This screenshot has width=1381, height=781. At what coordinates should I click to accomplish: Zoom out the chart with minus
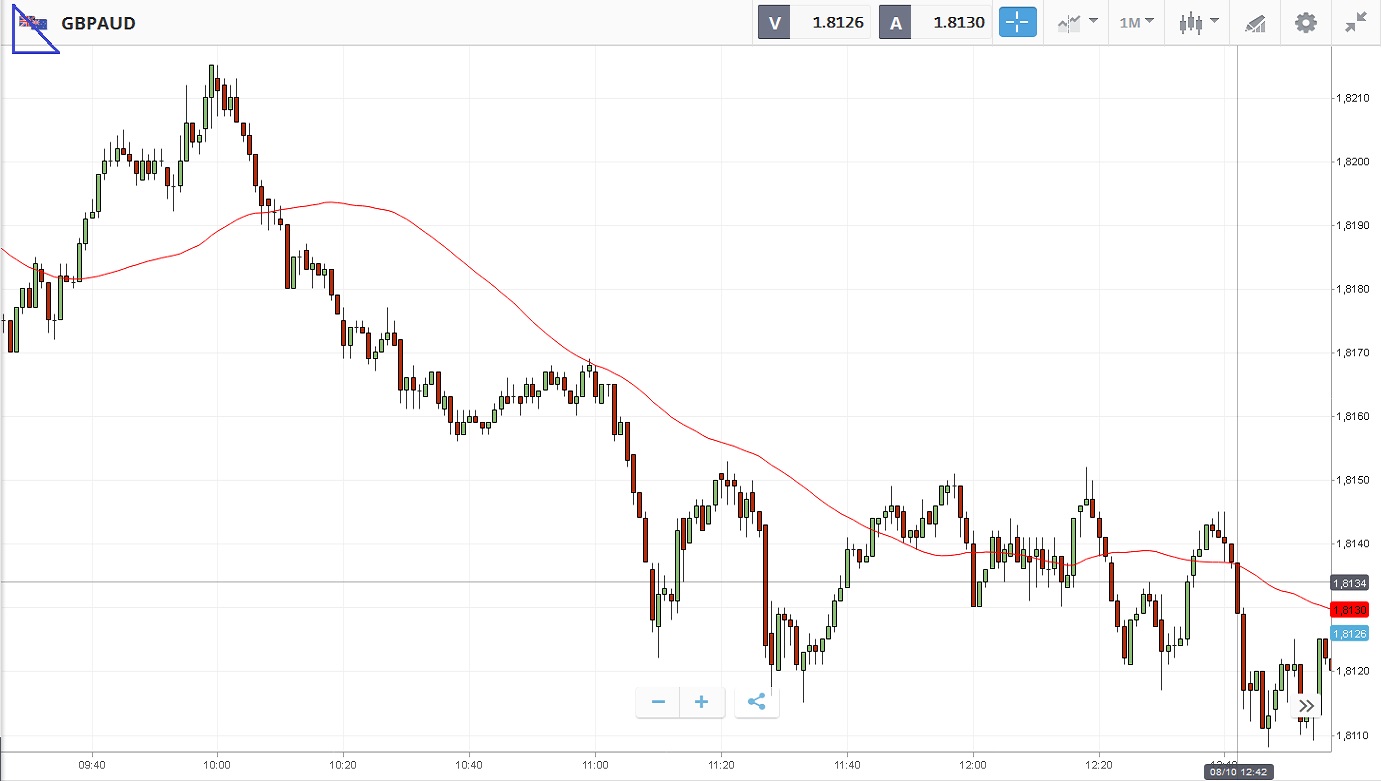pos(658,702)
